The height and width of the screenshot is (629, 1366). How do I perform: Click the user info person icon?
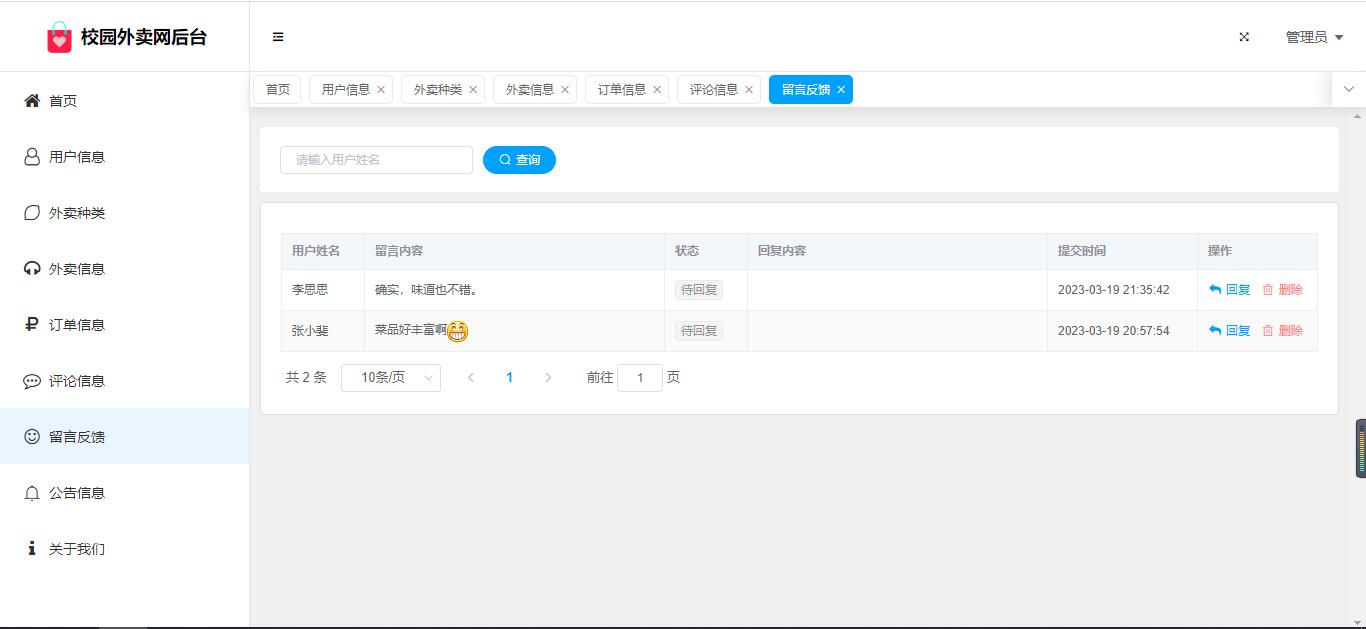click(32, 157)
